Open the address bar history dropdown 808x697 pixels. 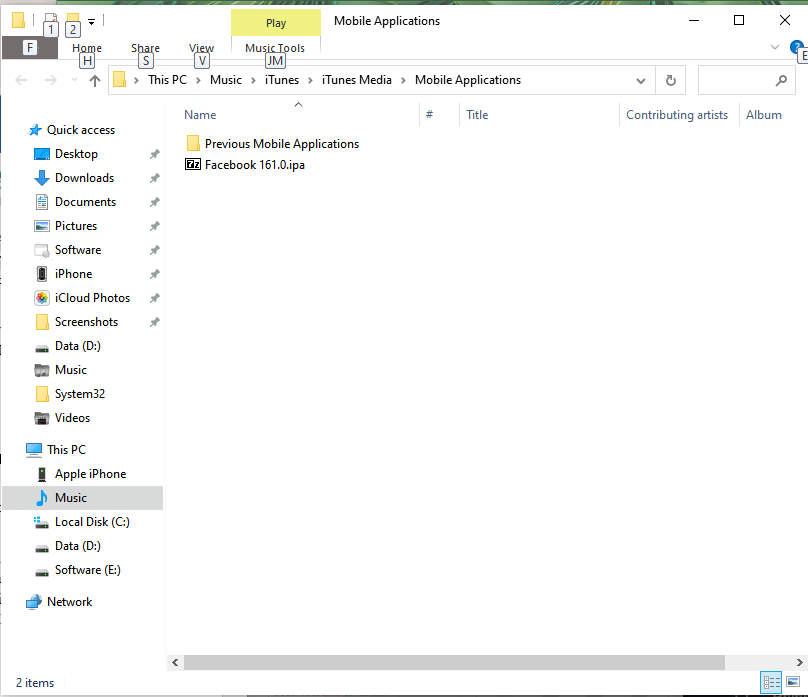[642, 81]
